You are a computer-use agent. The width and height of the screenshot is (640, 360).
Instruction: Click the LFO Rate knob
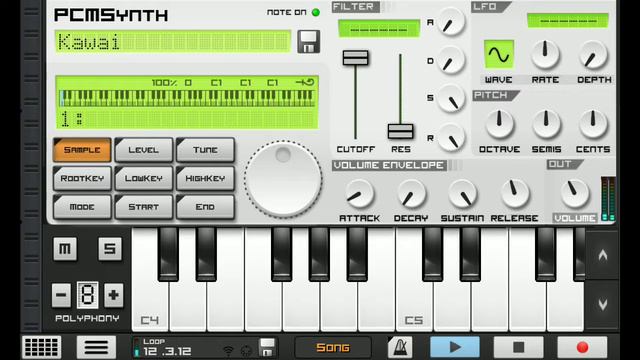click(545, 54)
